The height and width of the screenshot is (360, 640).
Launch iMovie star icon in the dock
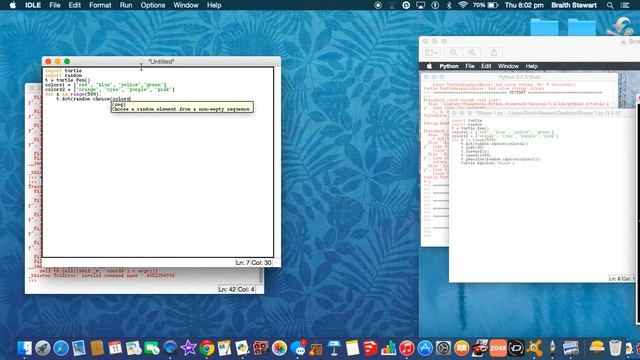188,348
